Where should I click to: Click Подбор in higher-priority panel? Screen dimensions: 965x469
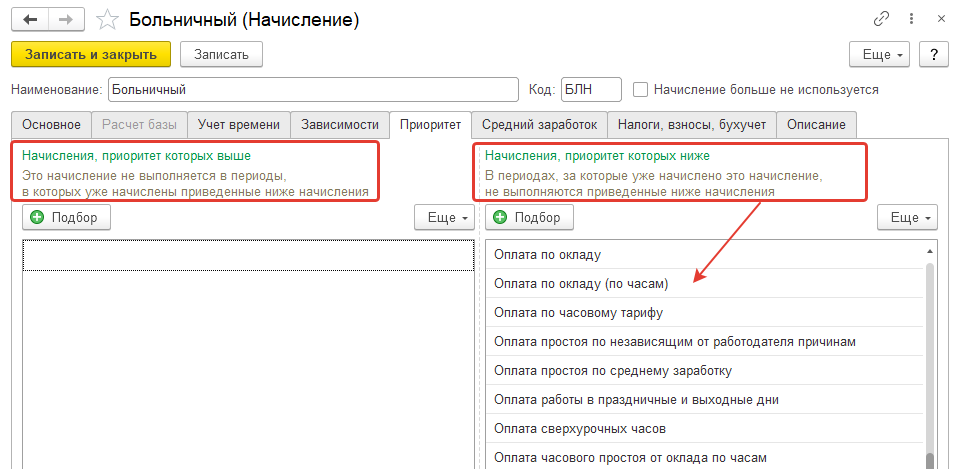(x=66, y=217)
